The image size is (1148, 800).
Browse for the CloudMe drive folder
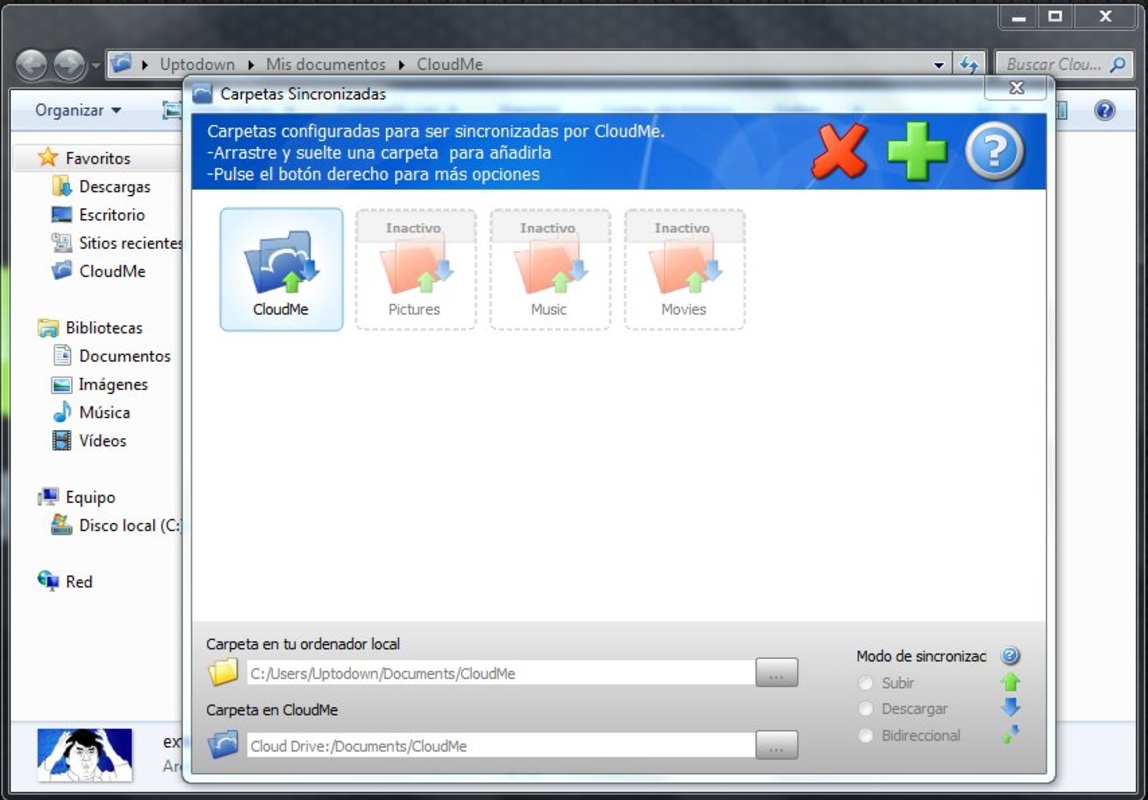[776, 745]
